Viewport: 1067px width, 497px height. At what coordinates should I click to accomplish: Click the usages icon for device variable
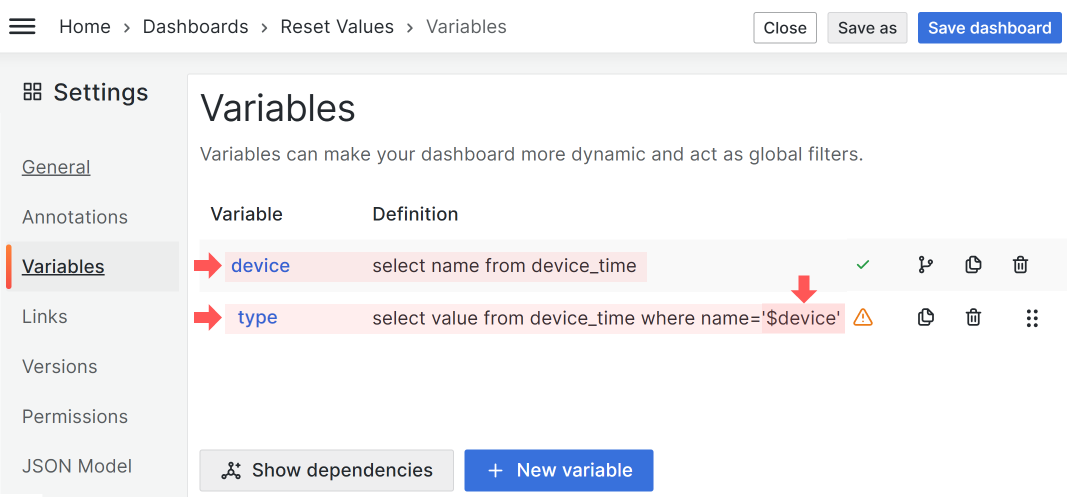pos(925,265)
